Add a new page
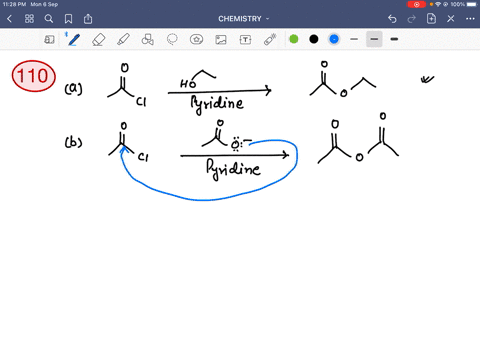 point(431,19)
